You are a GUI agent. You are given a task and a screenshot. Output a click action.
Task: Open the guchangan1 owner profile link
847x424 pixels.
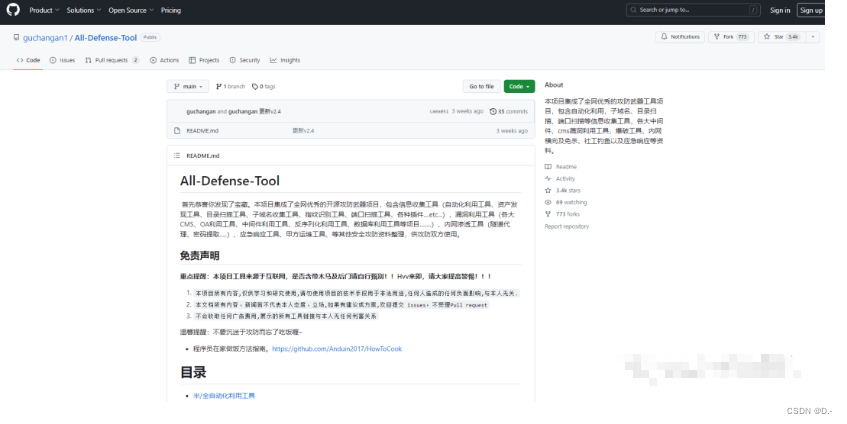45,38
